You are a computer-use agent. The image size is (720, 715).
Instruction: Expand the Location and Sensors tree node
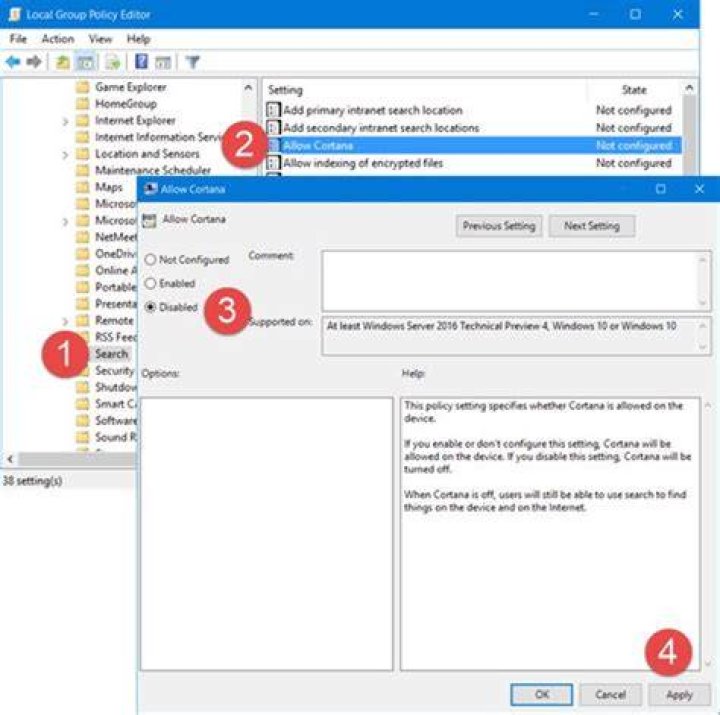click(65, 155)
